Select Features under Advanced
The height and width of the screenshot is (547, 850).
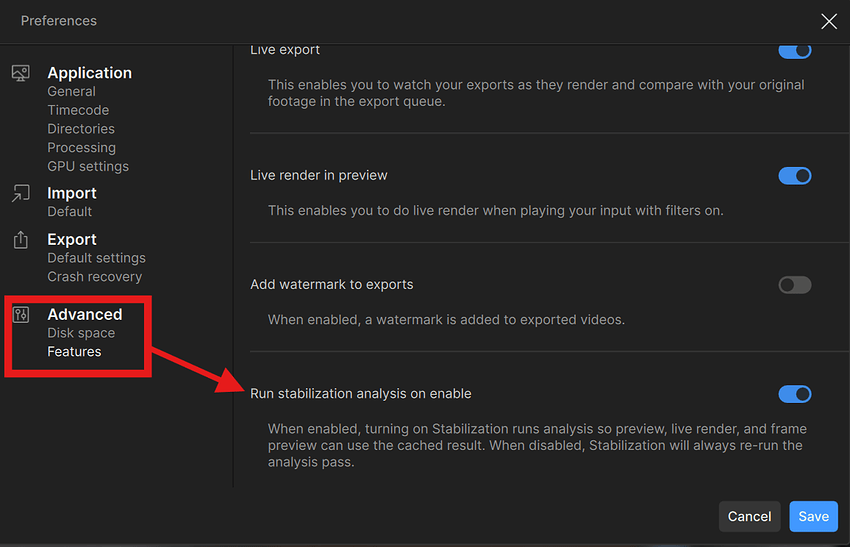(74, 352)
